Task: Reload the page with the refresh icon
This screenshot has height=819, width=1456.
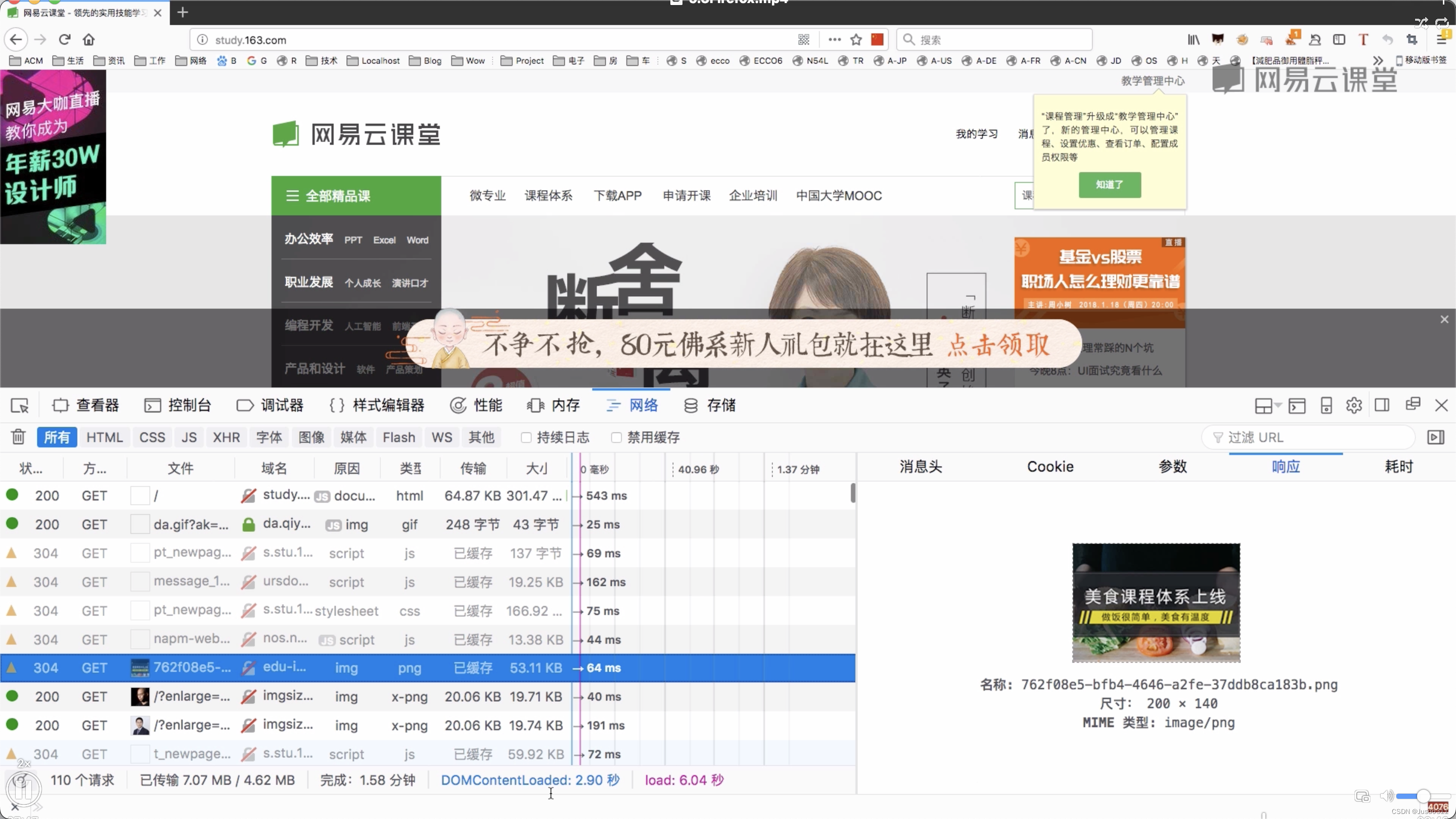Action: click(64, 39)
